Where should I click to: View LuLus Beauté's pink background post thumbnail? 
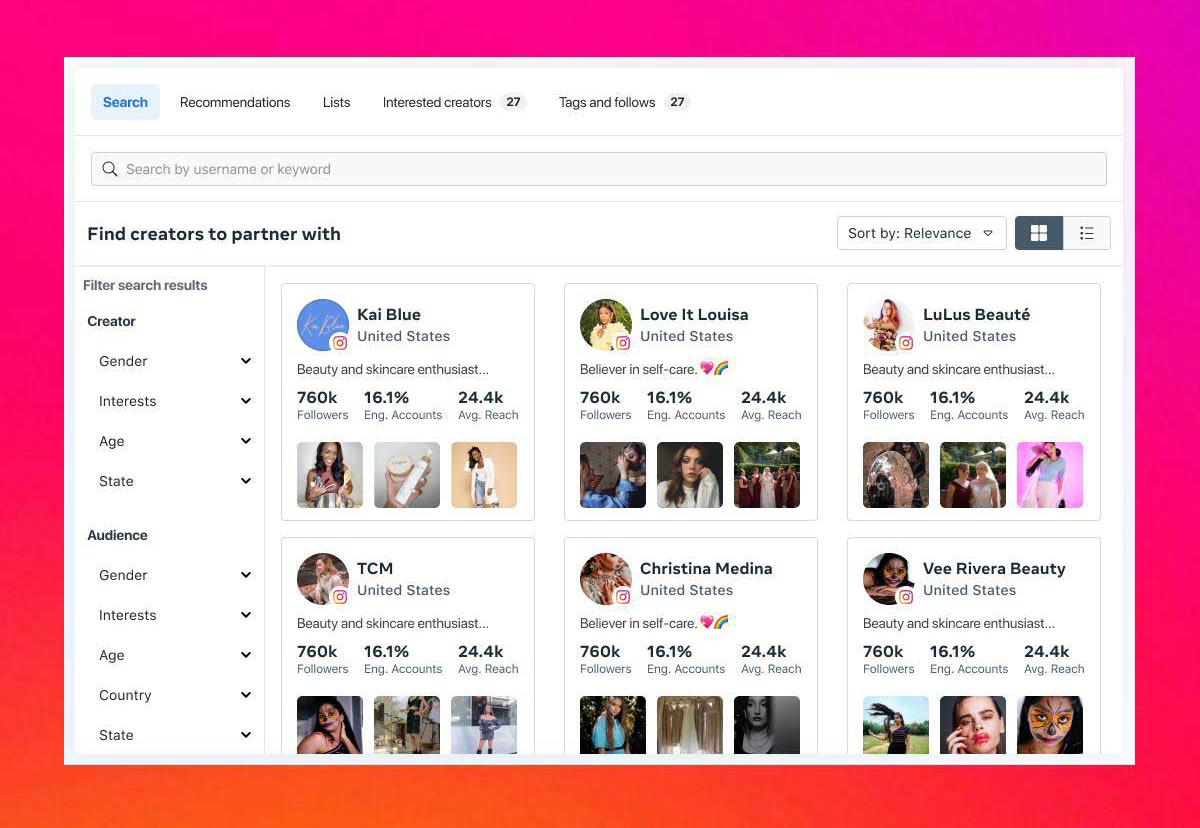click(1050, 475)
